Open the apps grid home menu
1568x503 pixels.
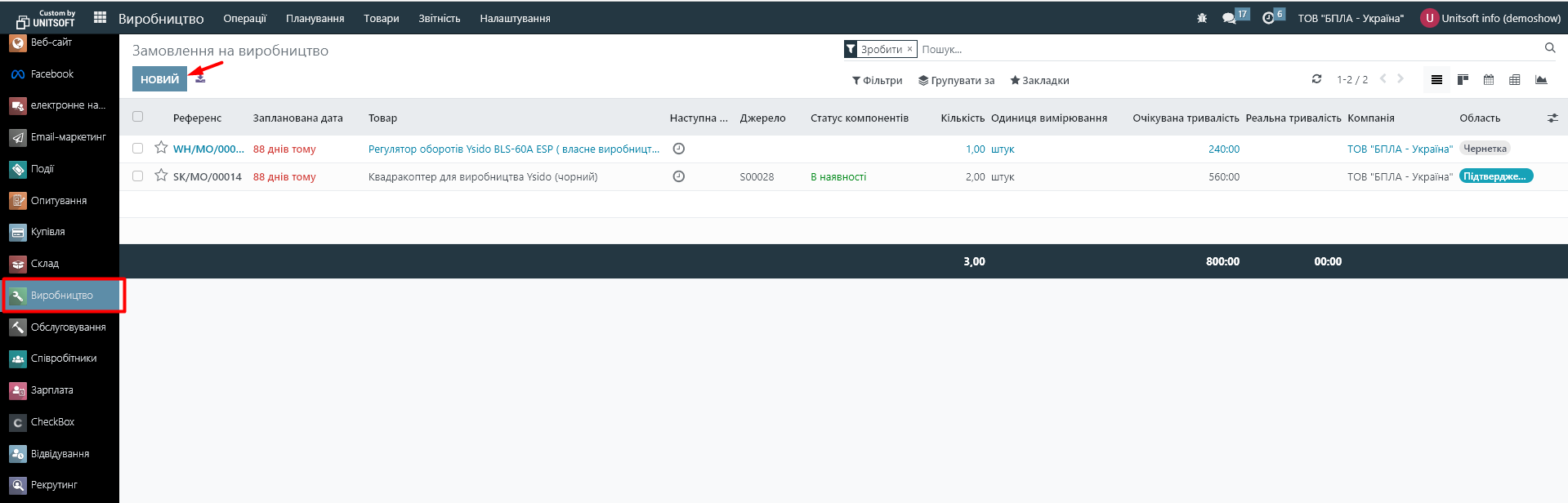[x=101, y=17]
